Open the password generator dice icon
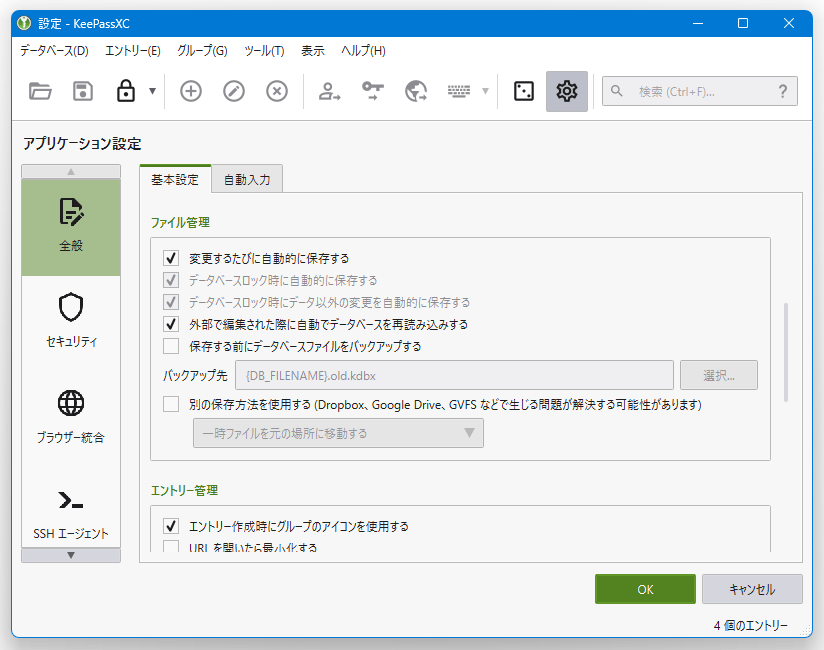The image size is (824, 650). click(524, 91)
